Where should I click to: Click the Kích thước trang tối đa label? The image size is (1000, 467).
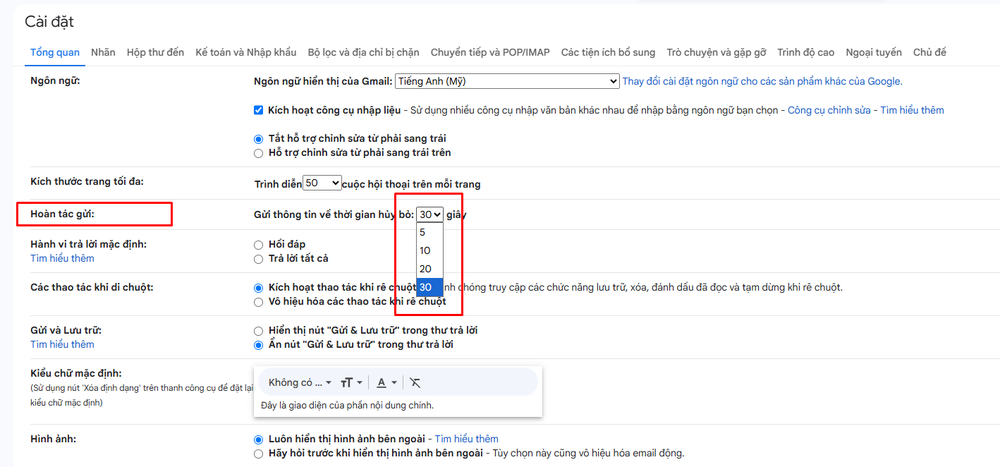coord(87,182)
